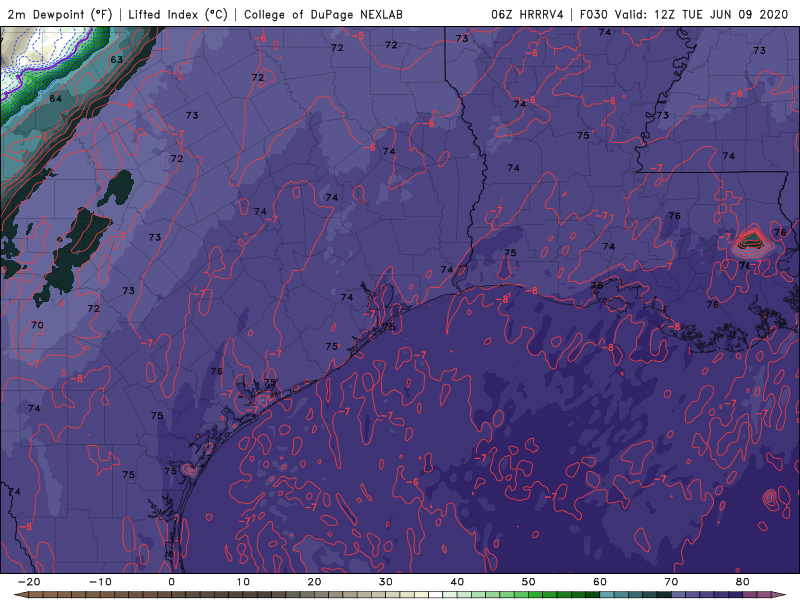Click the -10 tick label on the colorbar
Viewport: 800px width, 600px height.
(x=100, y=582)
